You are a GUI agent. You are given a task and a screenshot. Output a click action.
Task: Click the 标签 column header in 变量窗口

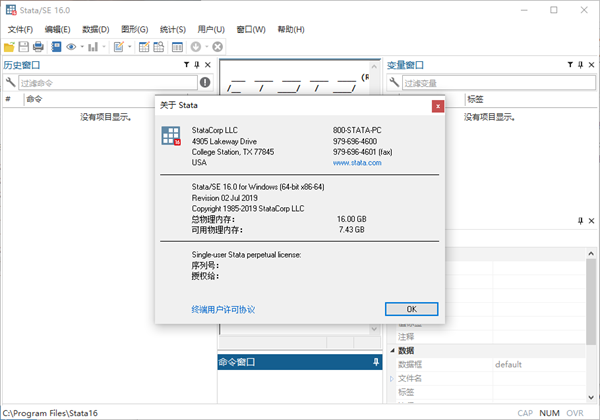pyautogui.click(x=475, y=99)
